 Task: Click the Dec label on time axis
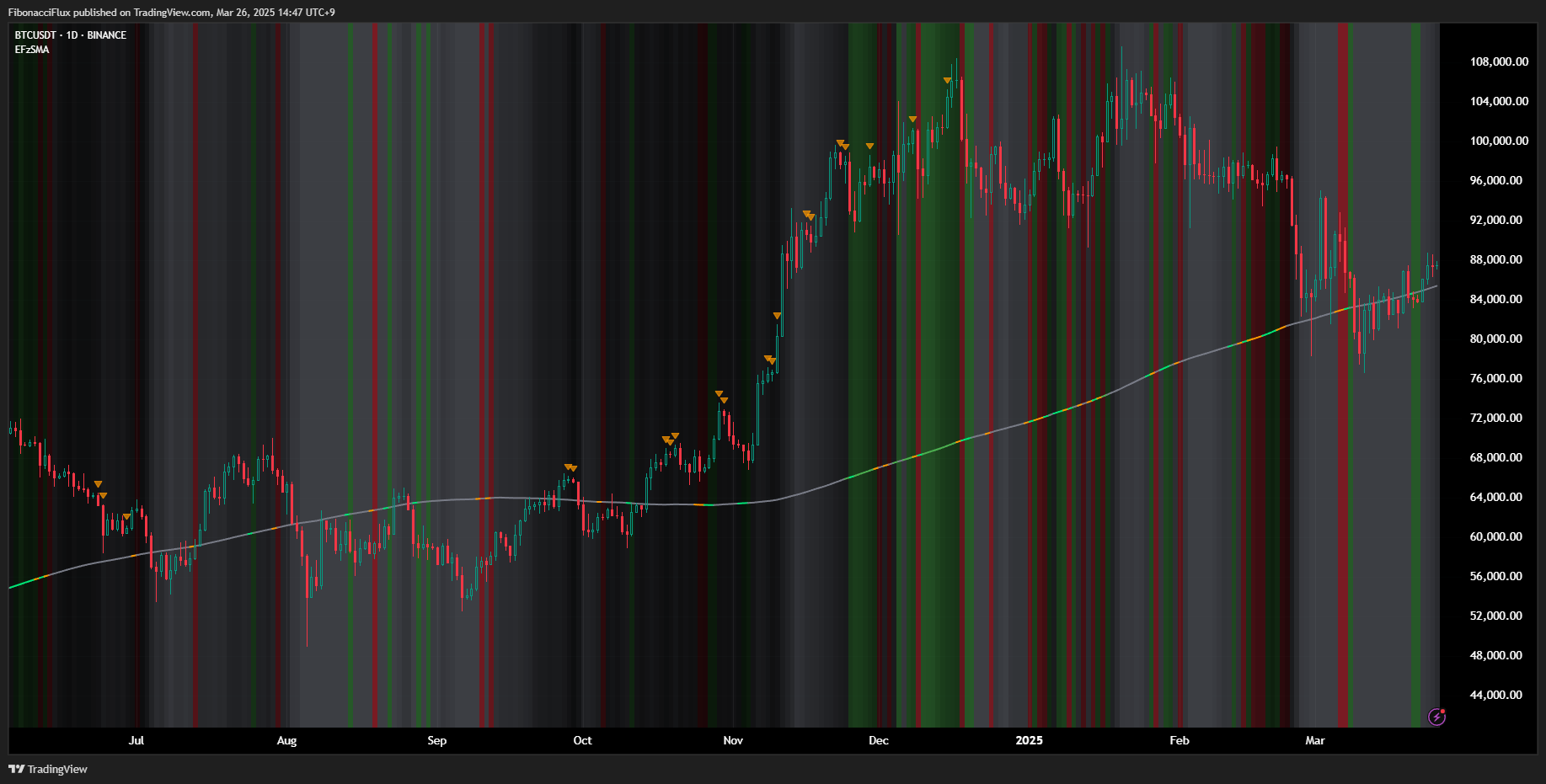879,740
